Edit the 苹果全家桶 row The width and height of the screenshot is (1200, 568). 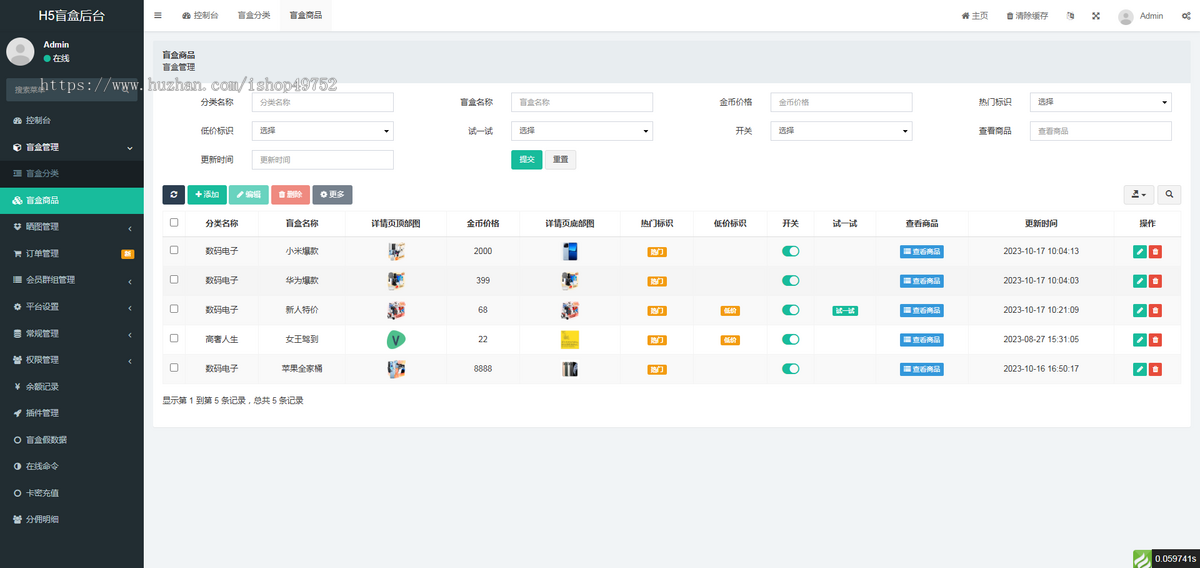1139,369
